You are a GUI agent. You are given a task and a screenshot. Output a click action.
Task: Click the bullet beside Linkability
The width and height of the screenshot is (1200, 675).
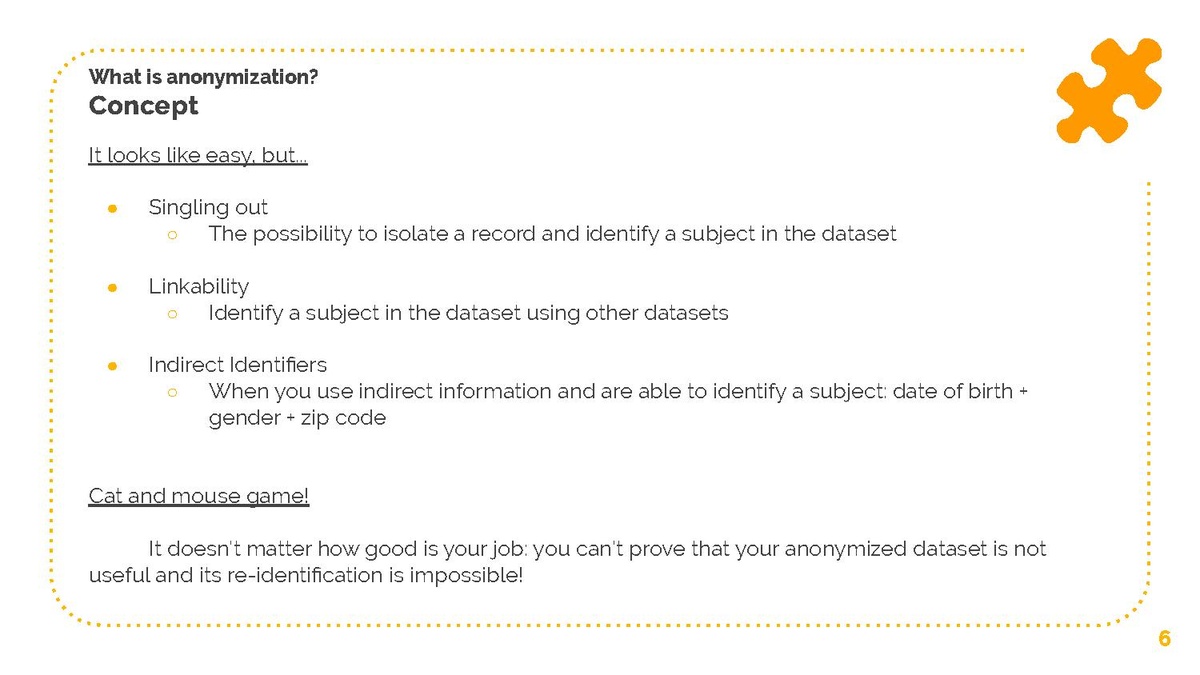(113, 287)
